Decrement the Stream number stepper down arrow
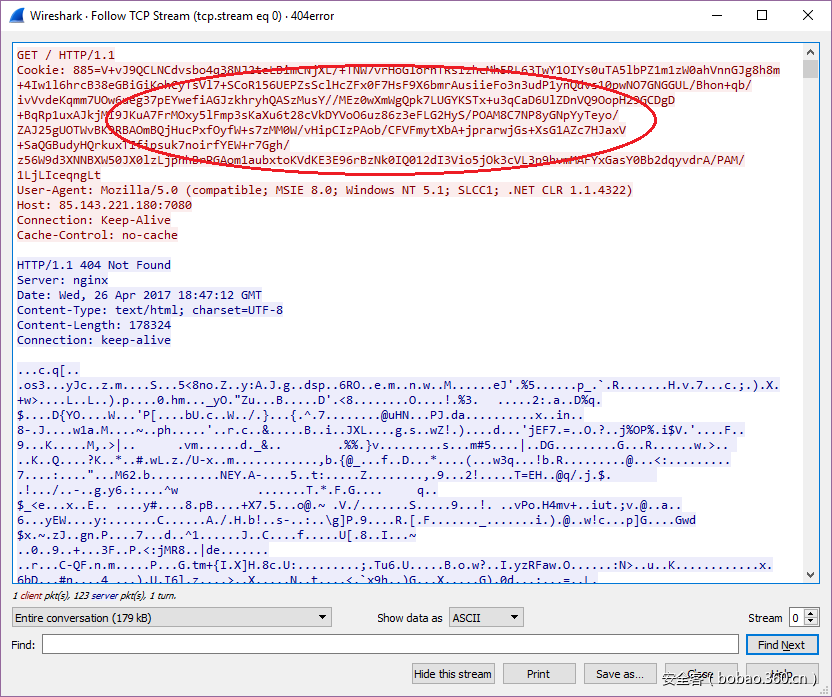Image resolution: width=832 pixels, height=697 pixels. [811, 622]
